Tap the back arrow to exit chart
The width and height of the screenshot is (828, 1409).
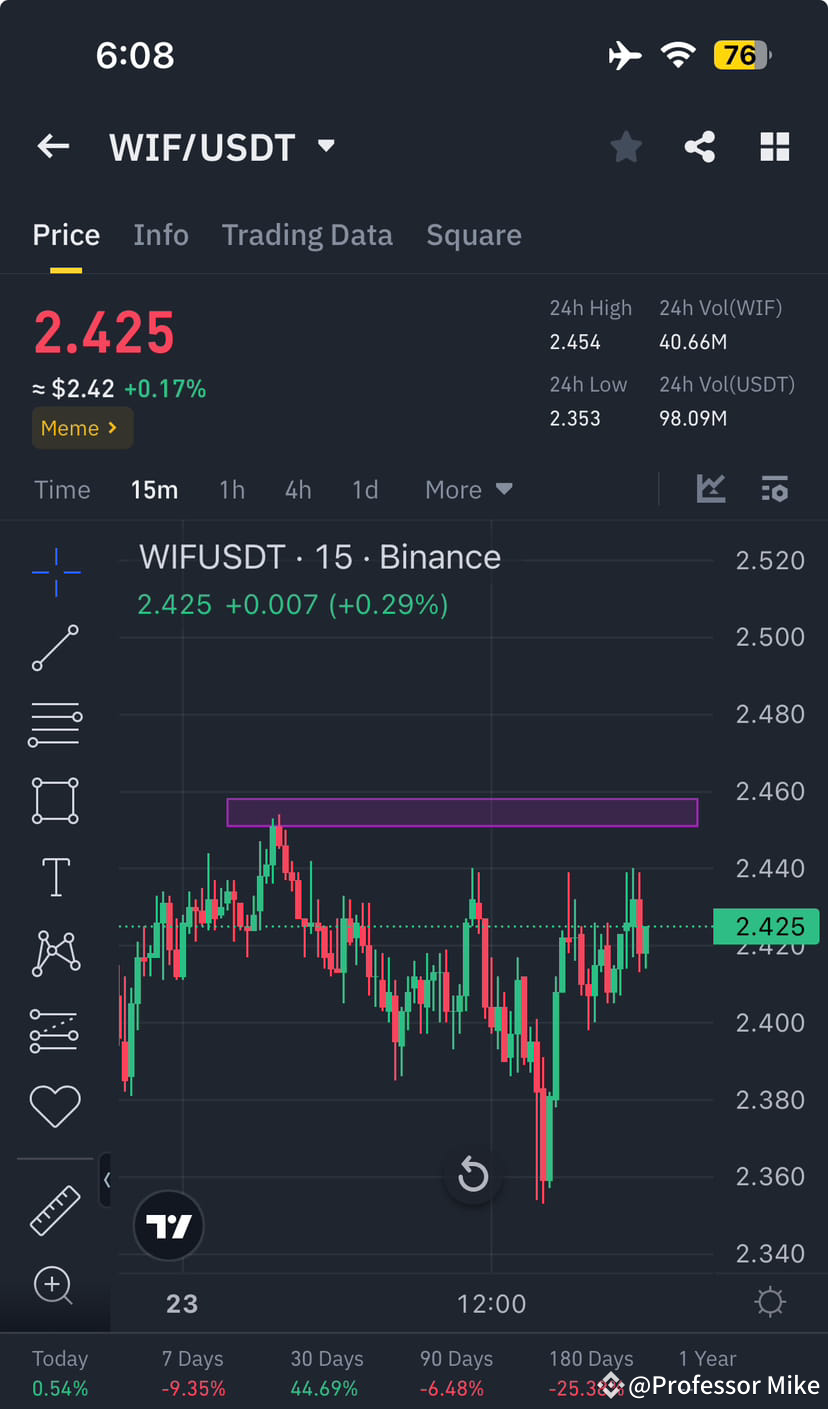click(52, 146)
